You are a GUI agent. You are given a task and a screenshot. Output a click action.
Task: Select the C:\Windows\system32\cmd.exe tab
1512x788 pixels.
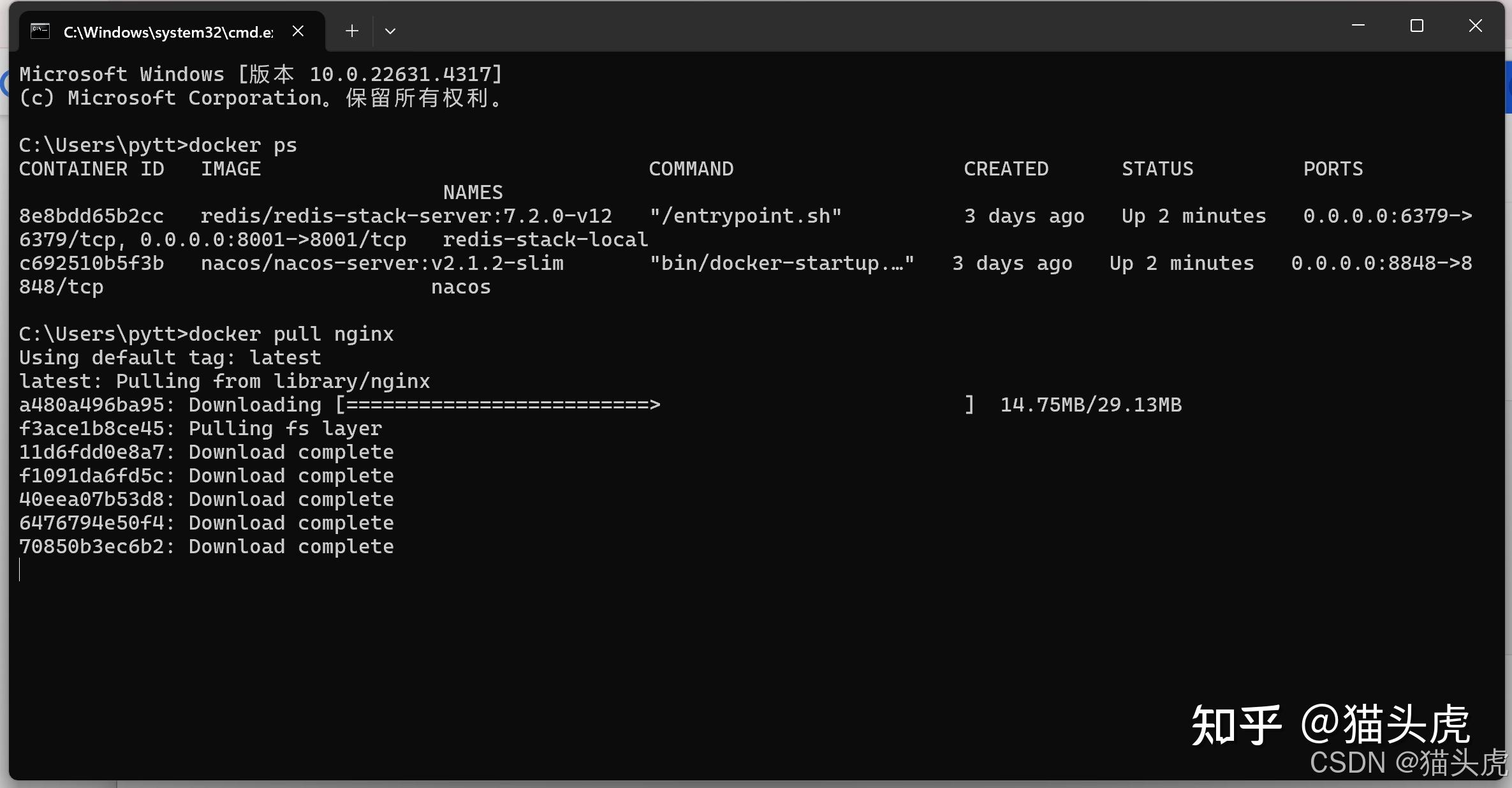click(166, 32)
